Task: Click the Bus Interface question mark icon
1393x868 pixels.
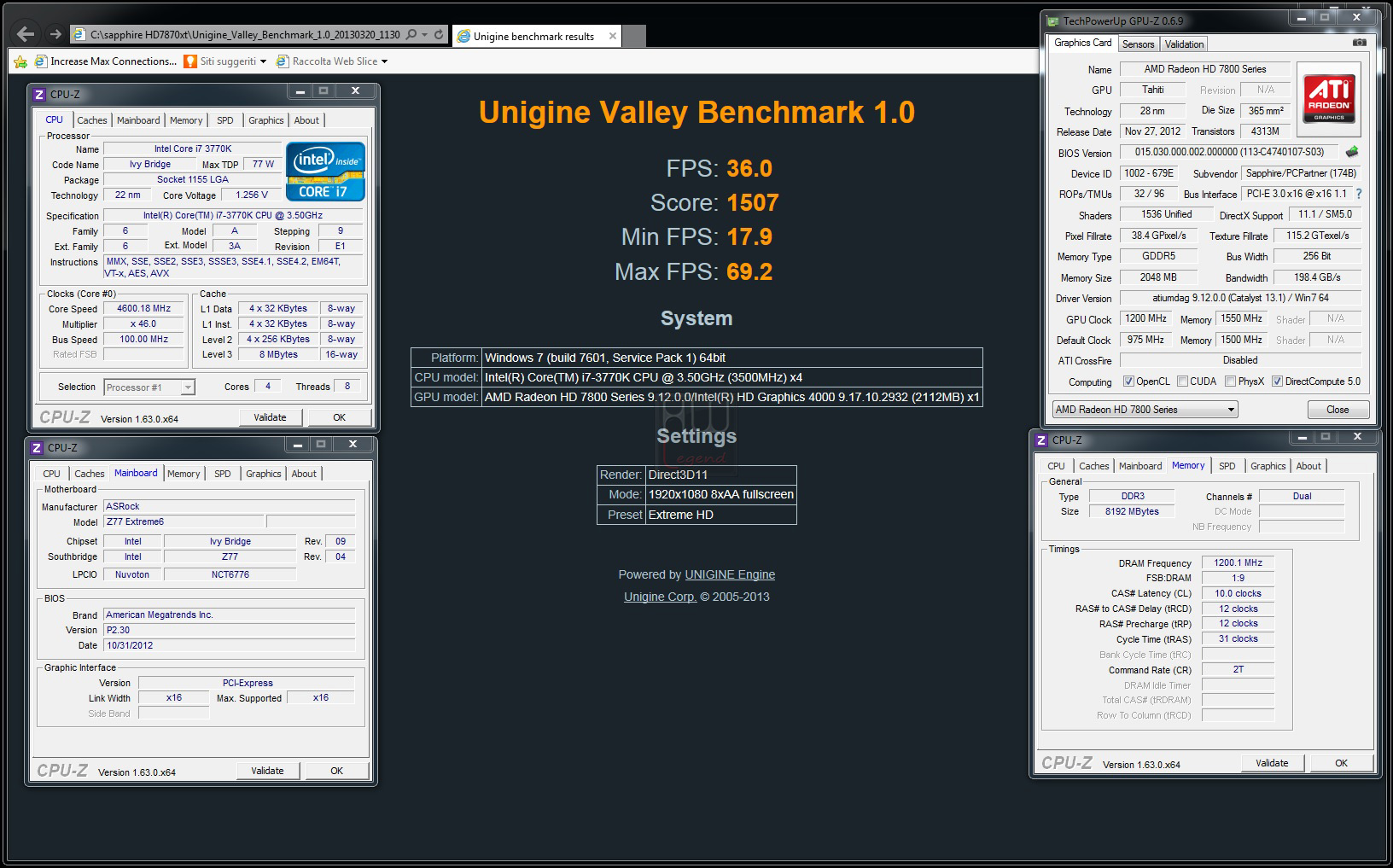Action: [x=1359, y=194]
